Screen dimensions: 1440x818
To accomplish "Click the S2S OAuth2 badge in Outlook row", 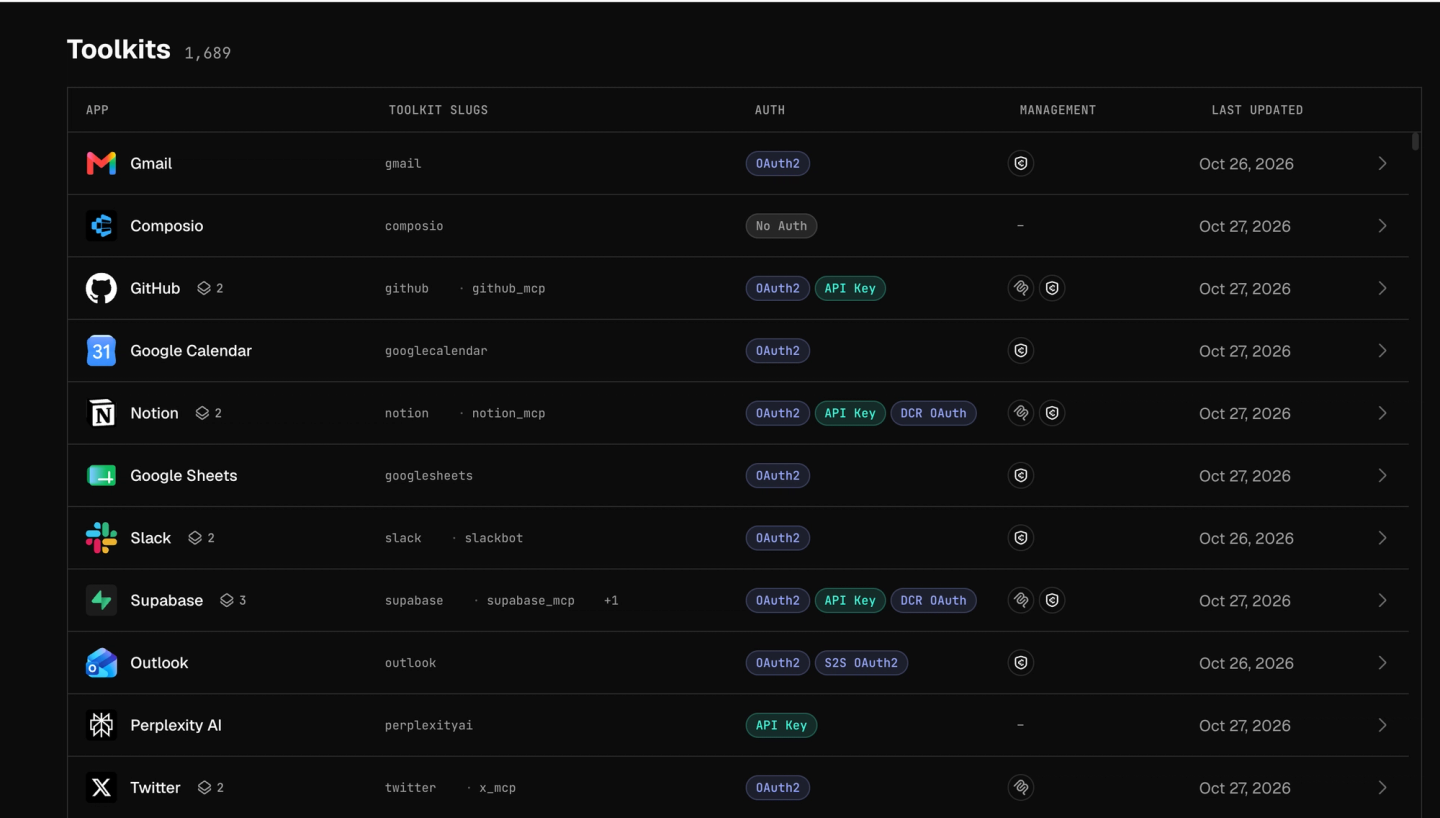I will click(x=861, y=663).
